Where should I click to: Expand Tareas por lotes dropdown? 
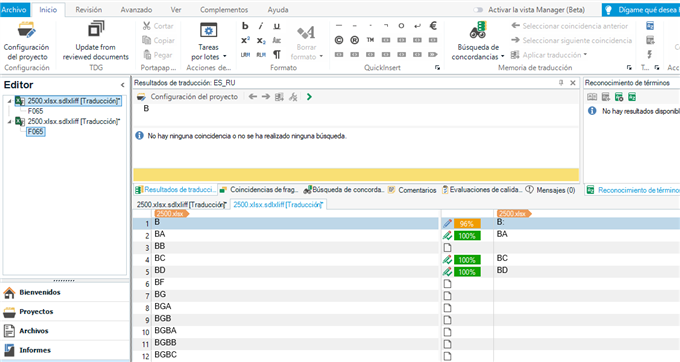point(225,56)
